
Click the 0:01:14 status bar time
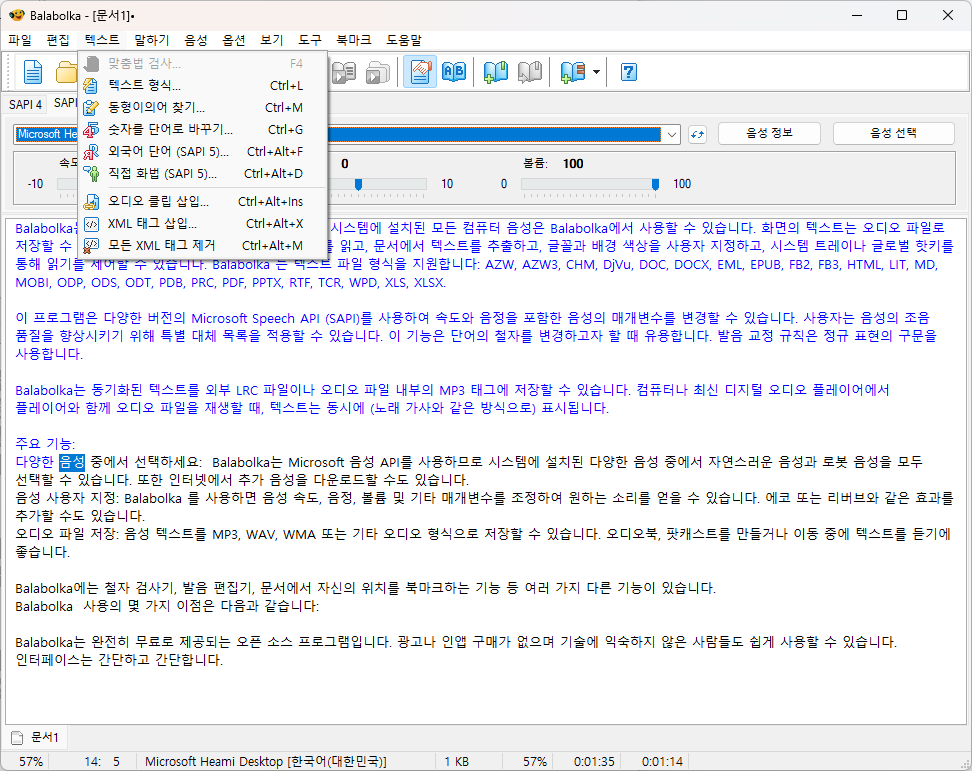pos(662,762)
